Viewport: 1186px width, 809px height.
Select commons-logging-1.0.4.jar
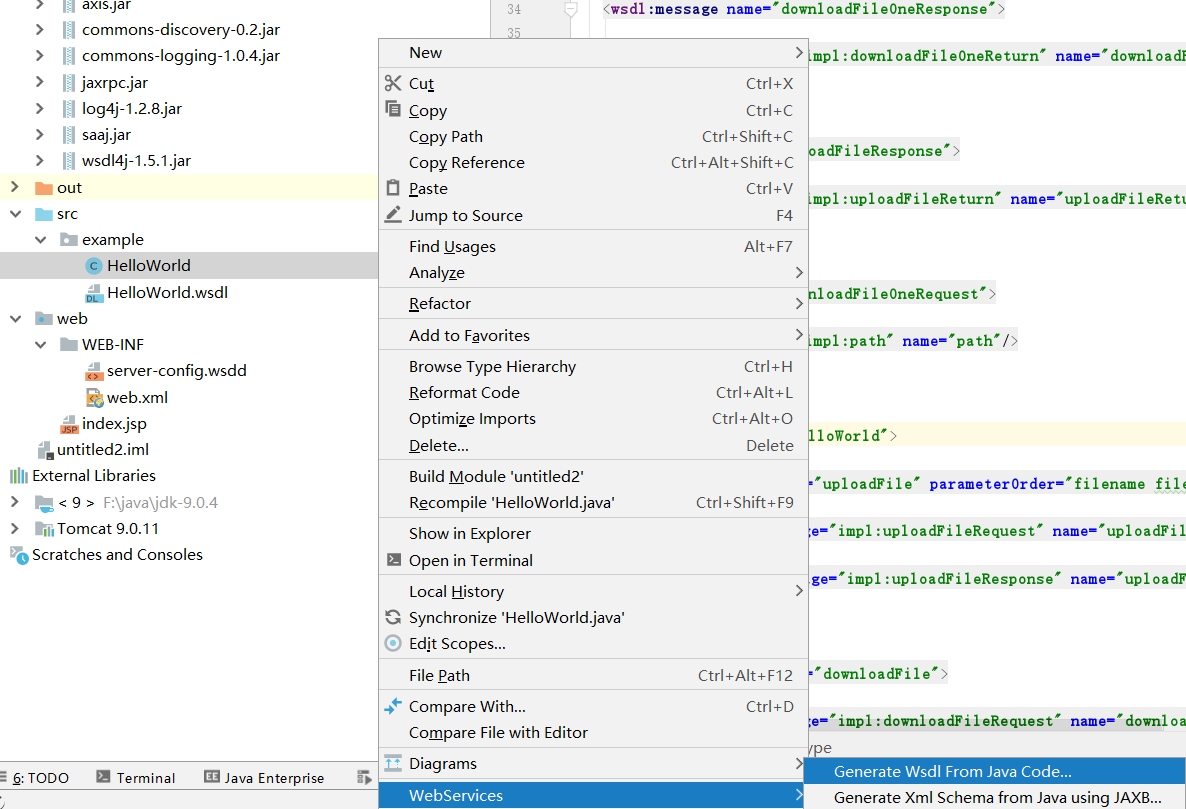[x=181, y=56]
